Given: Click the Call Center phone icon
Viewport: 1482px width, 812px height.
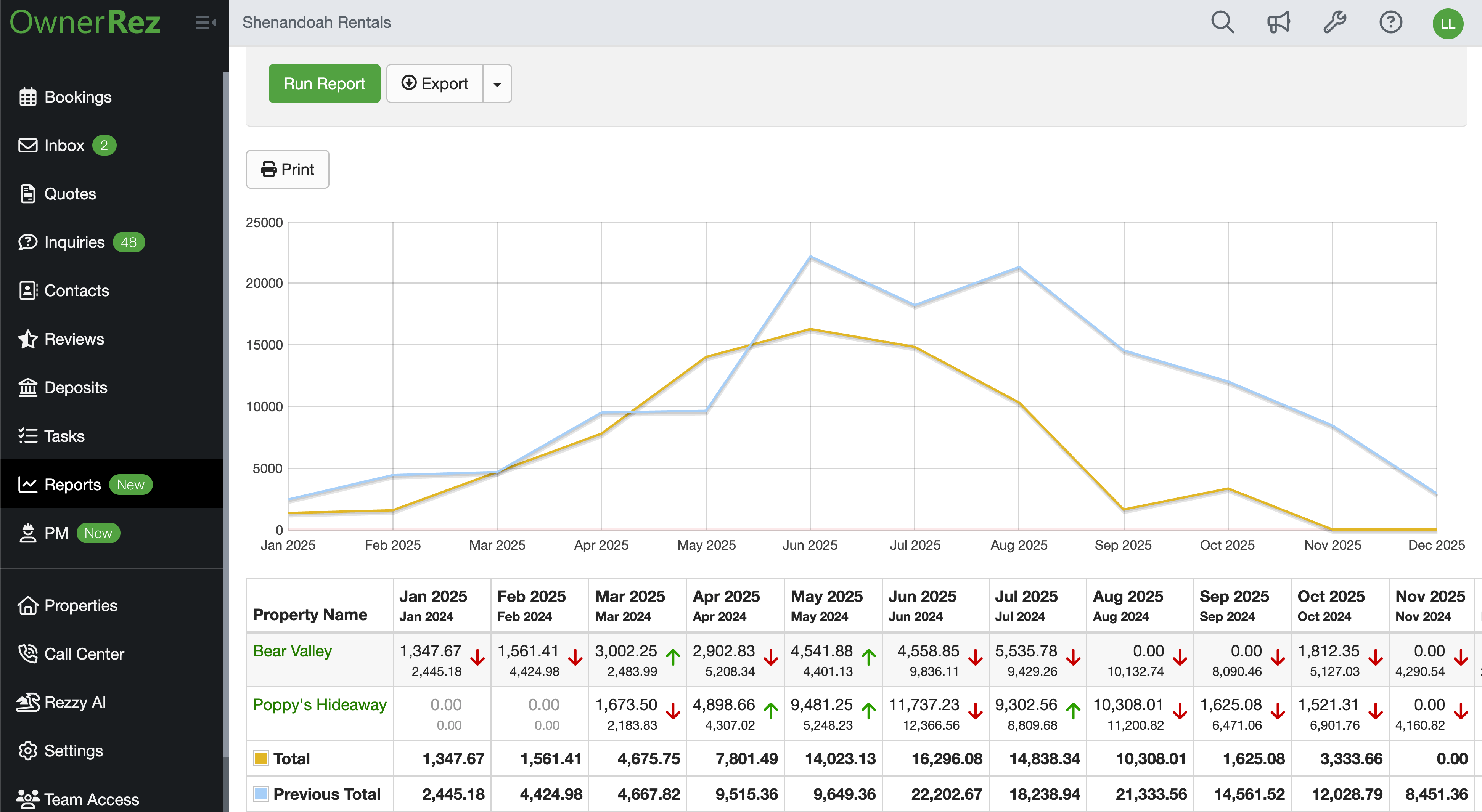Looking at the screenshot, I should [27, 654].
